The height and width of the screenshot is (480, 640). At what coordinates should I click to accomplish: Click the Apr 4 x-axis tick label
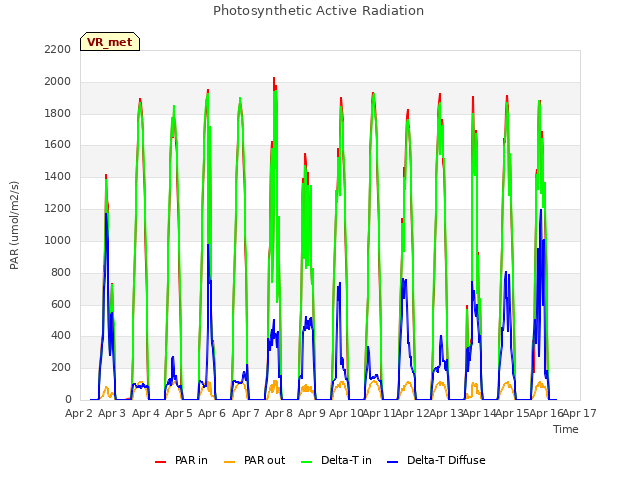[x=146, y=413]
